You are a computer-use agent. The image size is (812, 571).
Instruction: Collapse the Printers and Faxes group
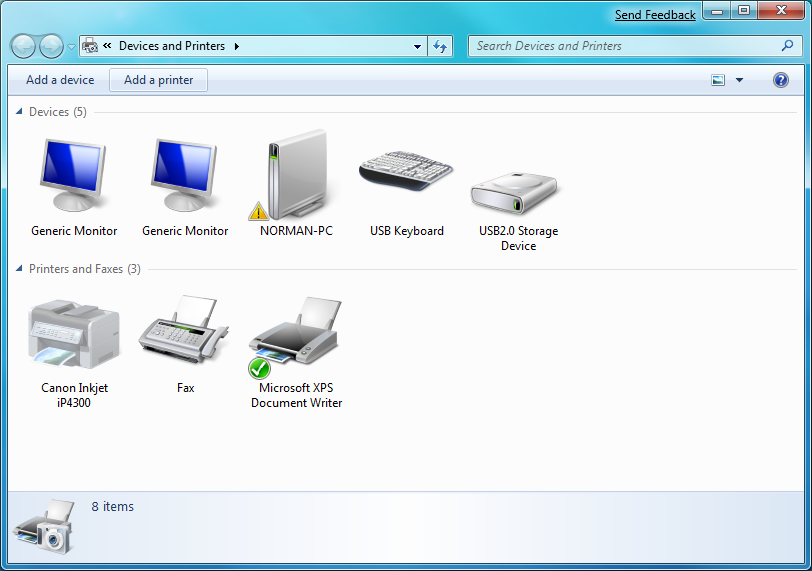[19, 269]
